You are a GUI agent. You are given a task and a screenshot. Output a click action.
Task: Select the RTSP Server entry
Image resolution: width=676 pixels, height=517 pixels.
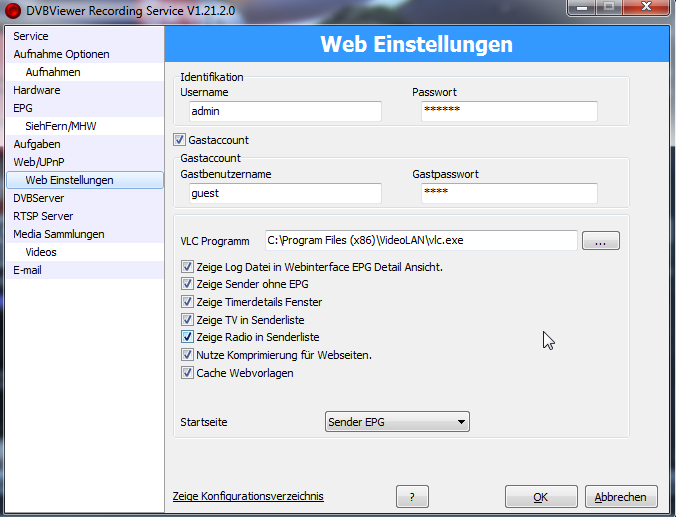tap(43, 216)
